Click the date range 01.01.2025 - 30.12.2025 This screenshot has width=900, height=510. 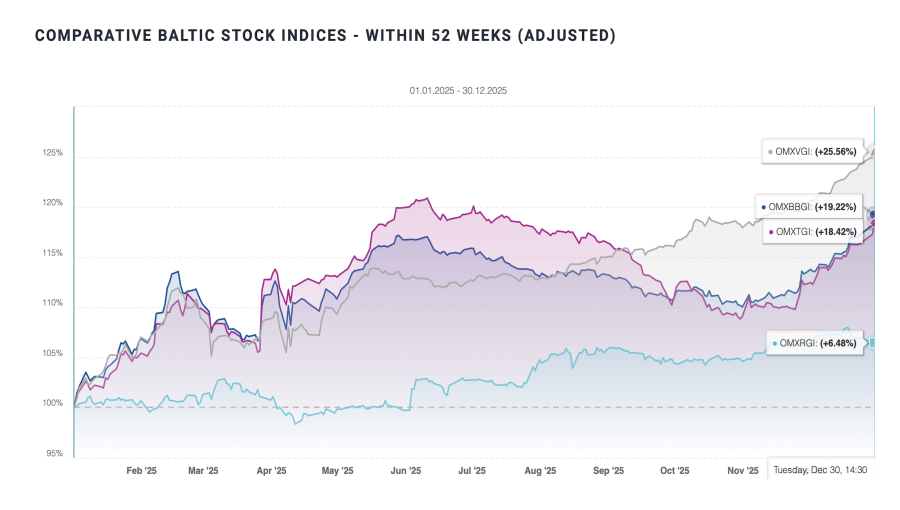point(458,91)
